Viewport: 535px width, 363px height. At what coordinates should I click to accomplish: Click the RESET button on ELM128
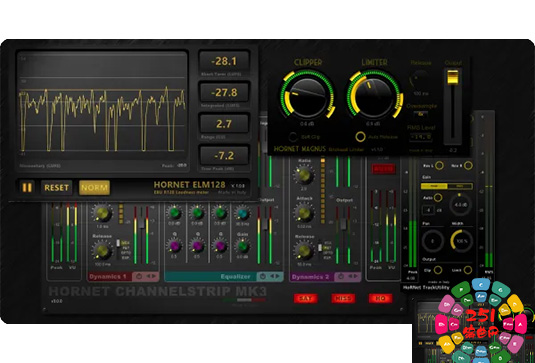pyautogui.click(x=57, y=187)
